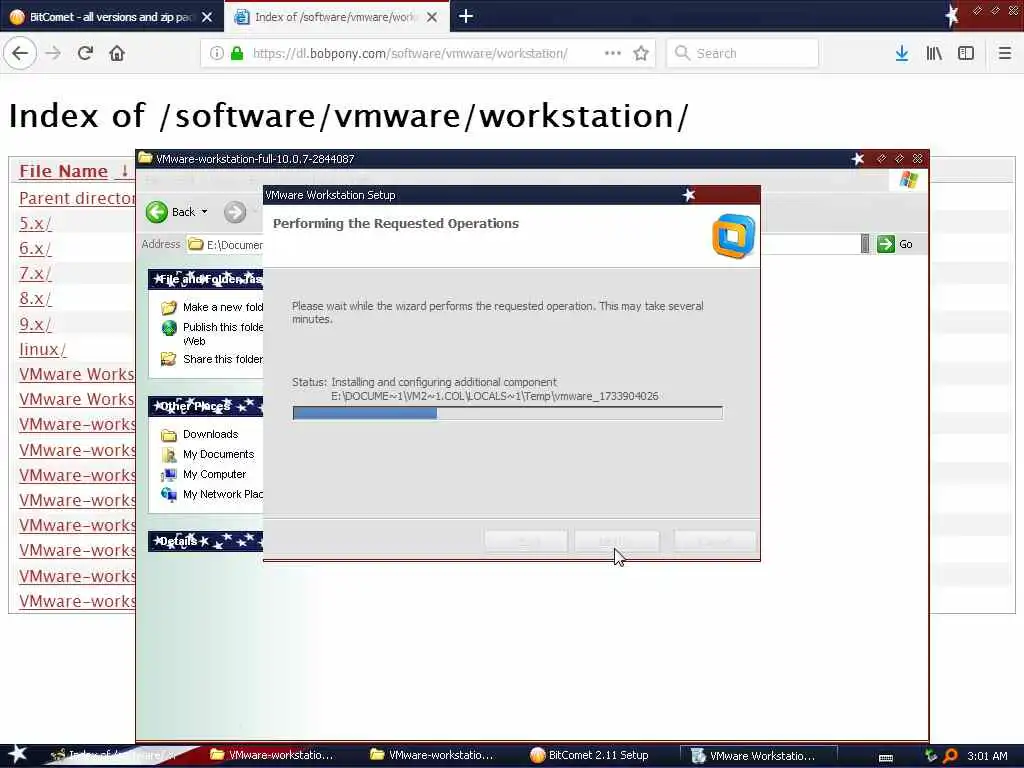The width and height of the screenshot is (1024, 768).
Task: Click the 3:01 AM clock
Action: pyautogui.click(x=987, y=756)
